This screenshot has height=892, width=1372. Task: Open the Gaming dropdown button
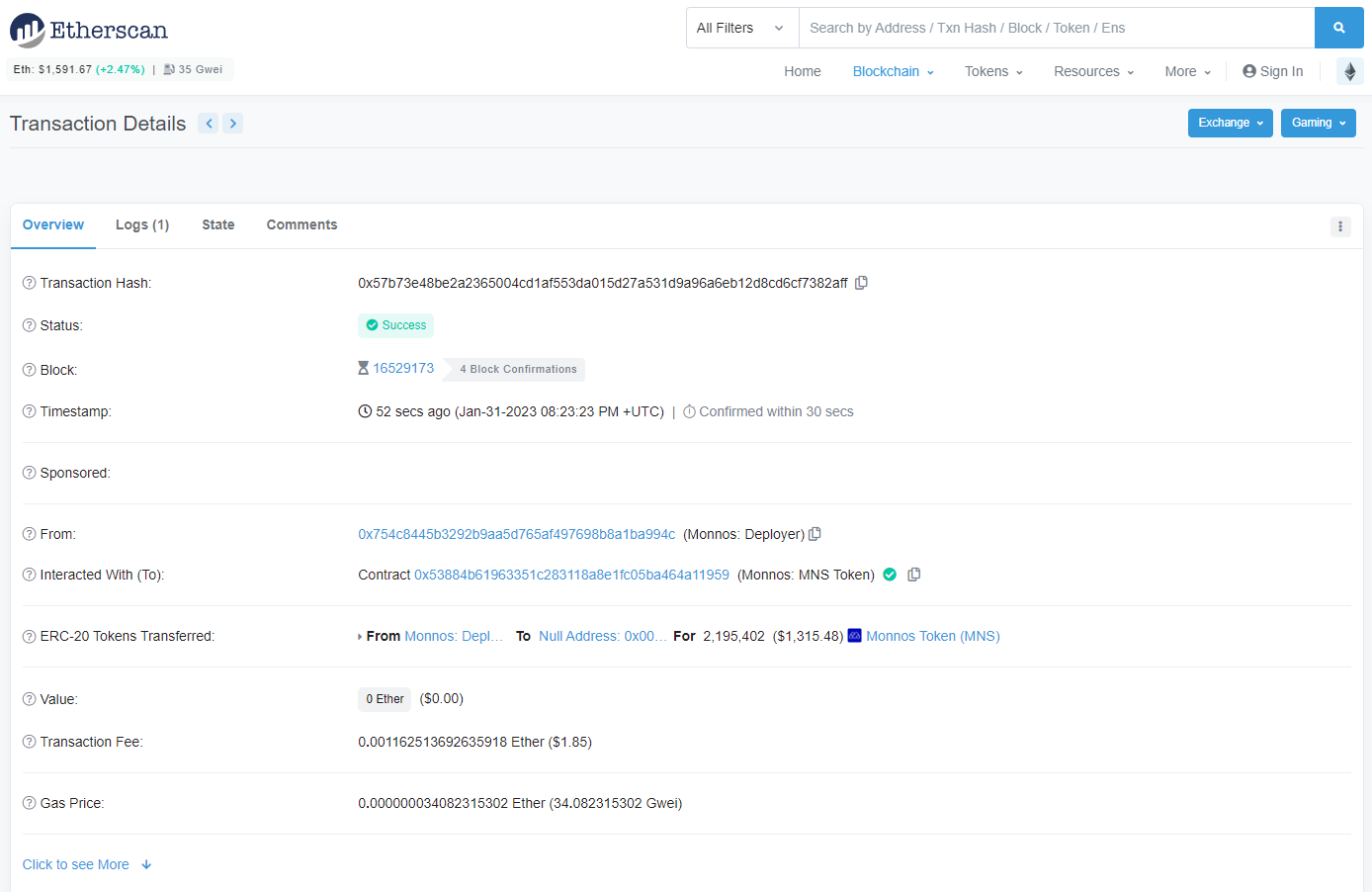click(1319, 123)
